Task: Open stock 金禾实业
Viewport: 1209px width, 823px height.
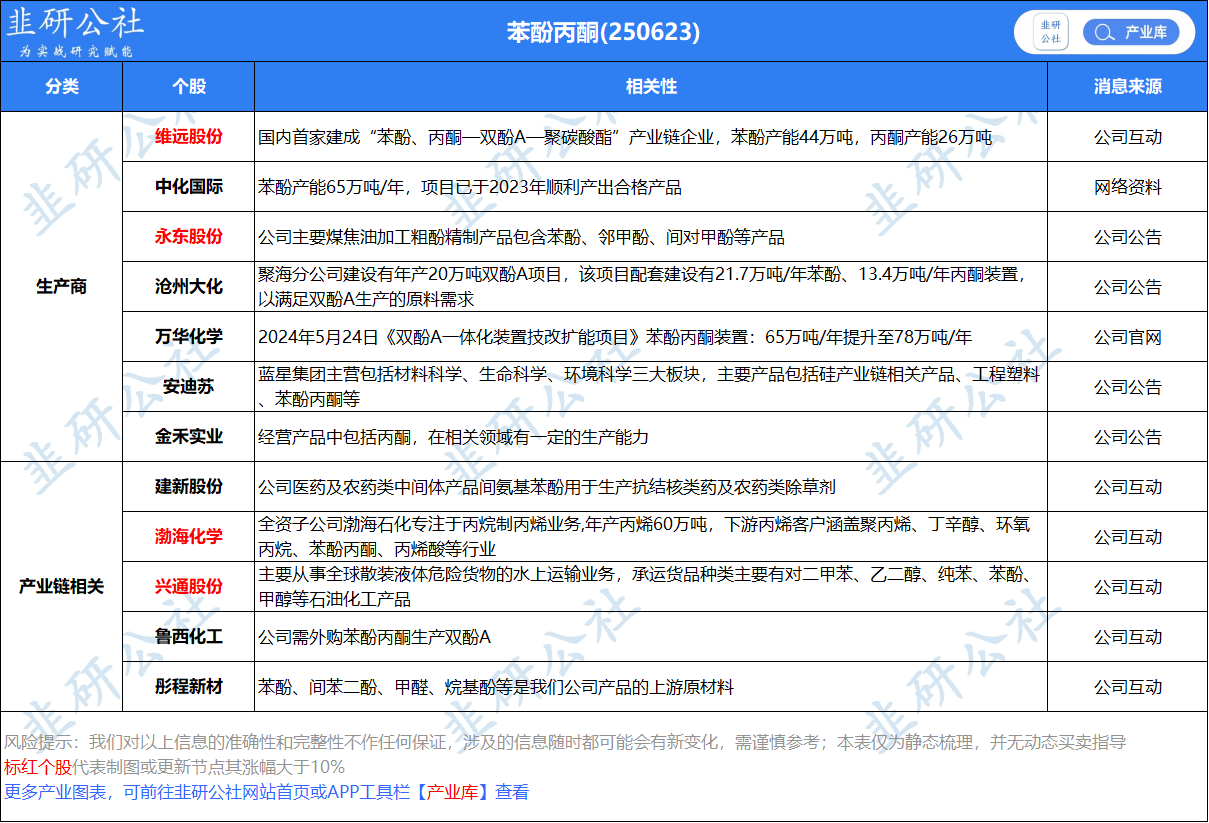Action: point(189,437)
